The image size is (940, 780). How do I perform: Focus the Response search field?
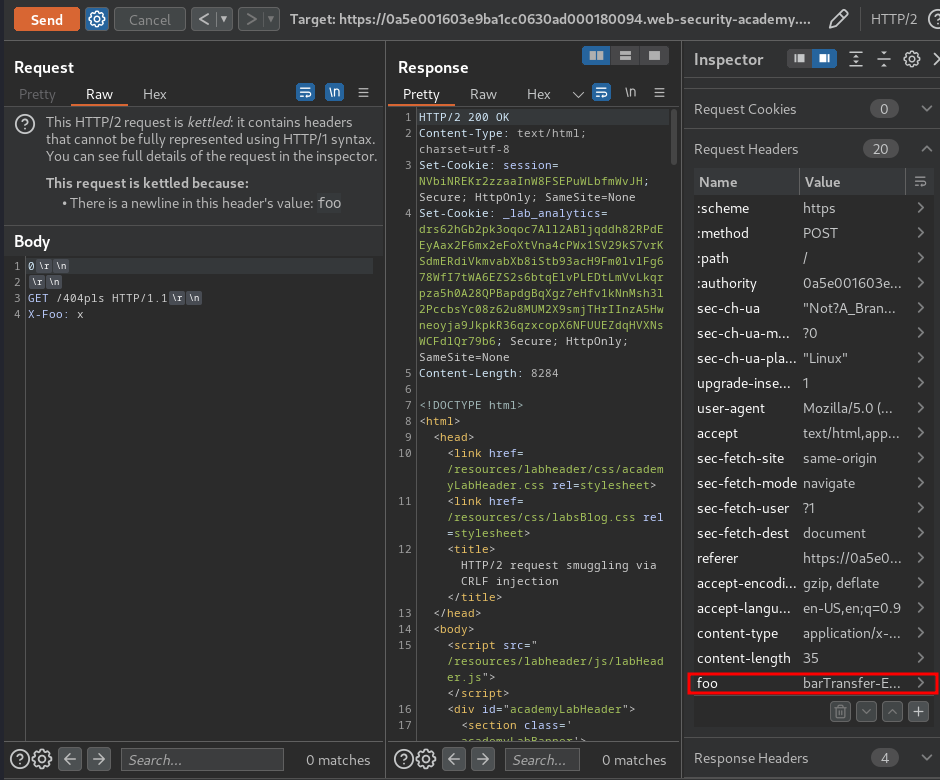coord(543,760)
